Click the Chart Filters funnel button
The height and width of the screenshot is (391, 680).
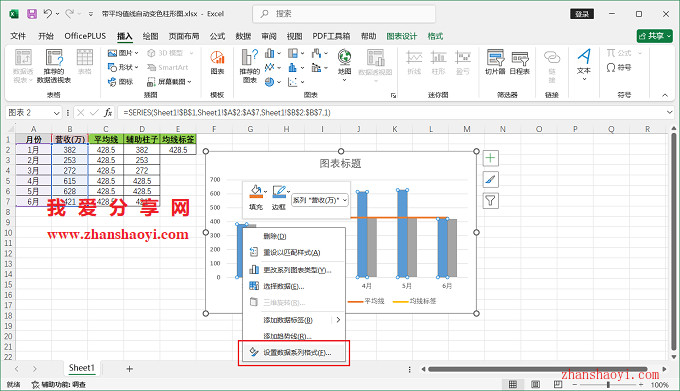(x=490, y=200)
